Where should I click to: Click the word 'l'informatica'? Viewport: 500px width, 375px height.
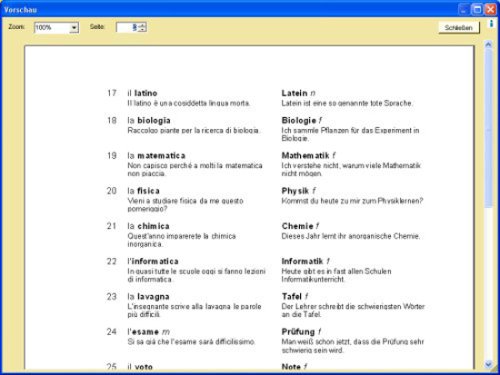coord(153,261)
